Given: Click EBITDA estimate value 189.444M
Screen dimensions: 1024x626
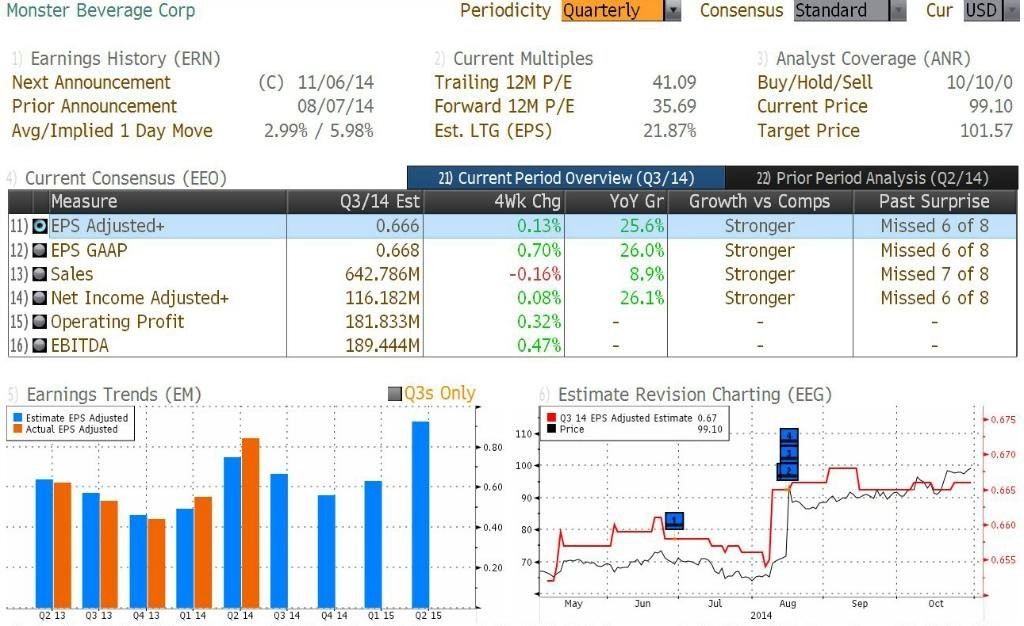Looking at the screenshot, I should tap(383, 345).
